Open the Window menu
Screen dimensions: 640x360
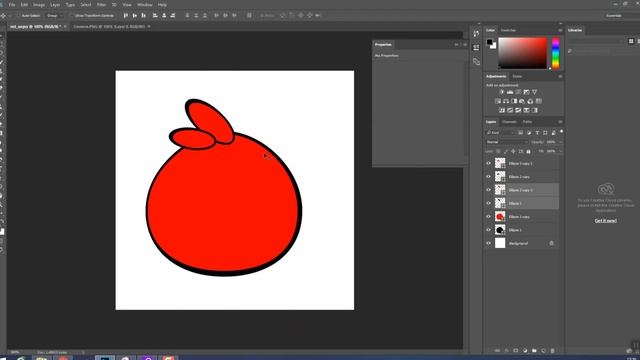point(144,4)
